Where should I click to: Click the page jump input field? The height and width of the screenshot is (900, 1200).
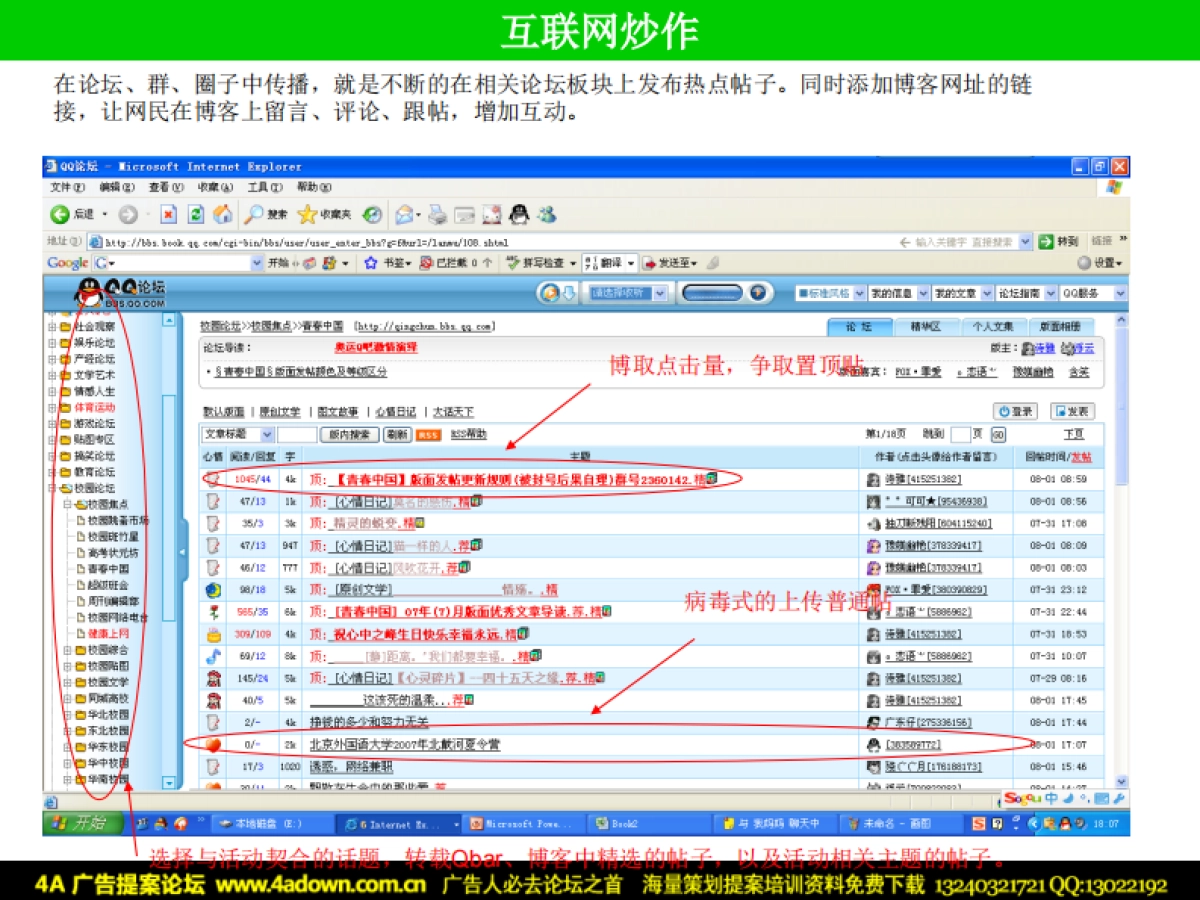(x=961, y=433)
